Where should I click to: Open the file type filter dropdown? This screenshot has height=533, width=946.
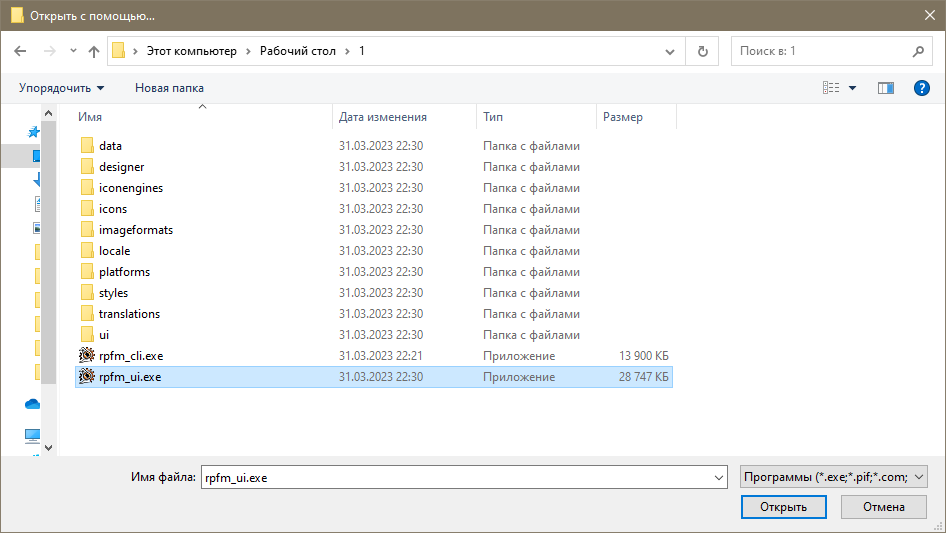[833, 477]
